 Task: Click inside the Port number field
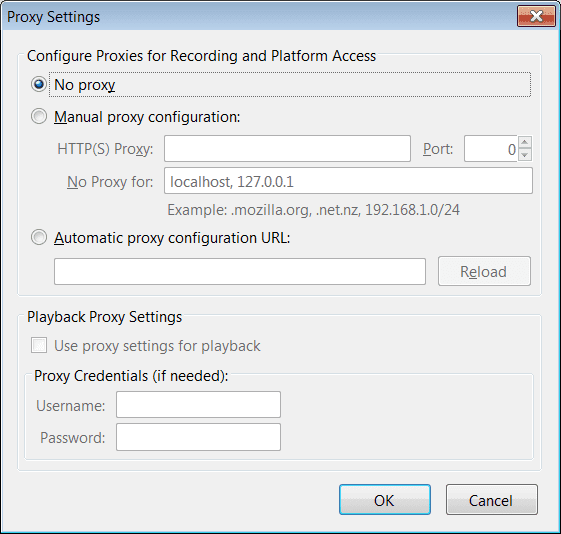491,148
